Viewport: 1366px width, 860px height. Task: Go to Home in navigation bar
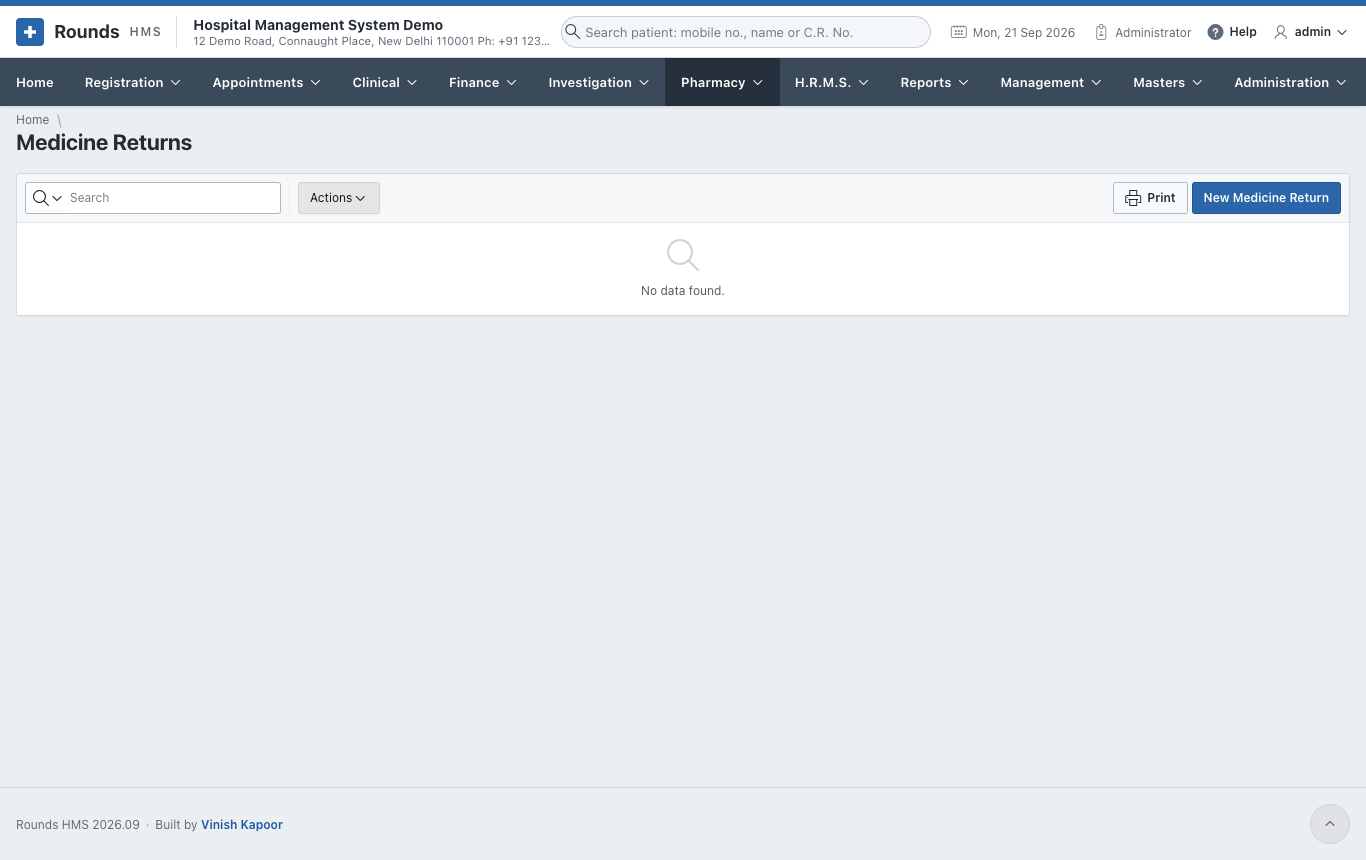tap(35, 82)
